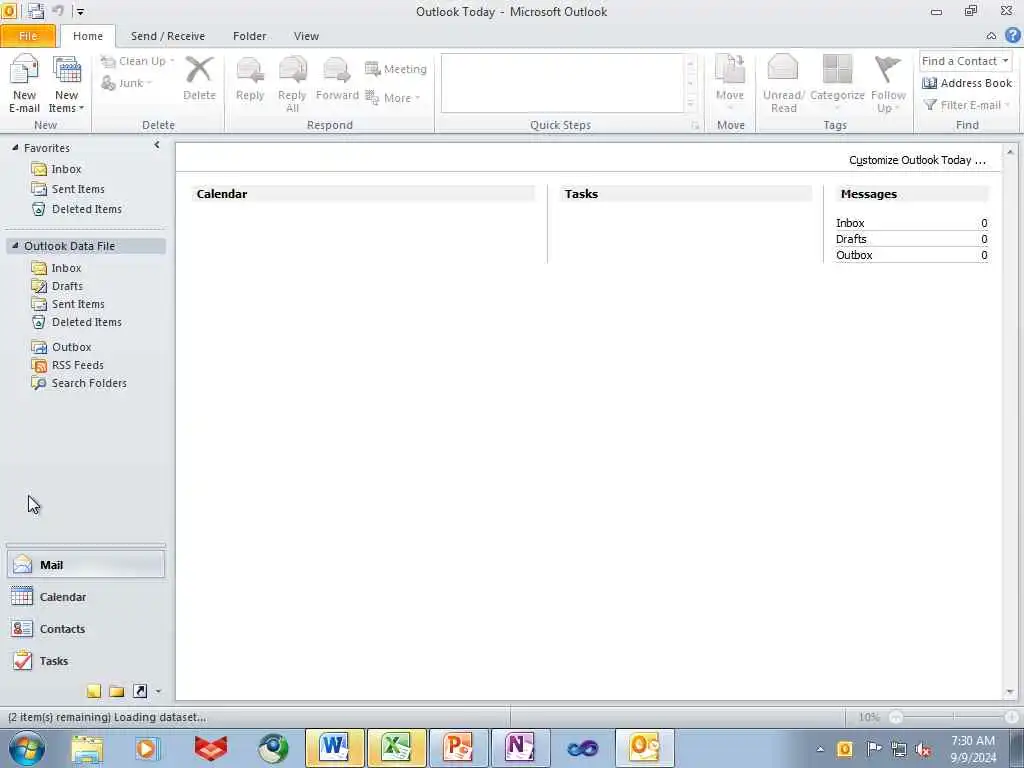The image size is (1024, 768).
Task: Click the Unread/Read envelope icon
Action: pos(783,69)
